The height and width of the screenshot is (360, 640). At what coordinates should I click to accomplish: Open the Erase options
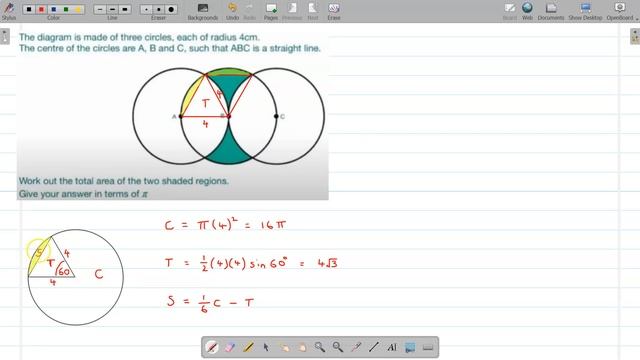tap(333, 11)
